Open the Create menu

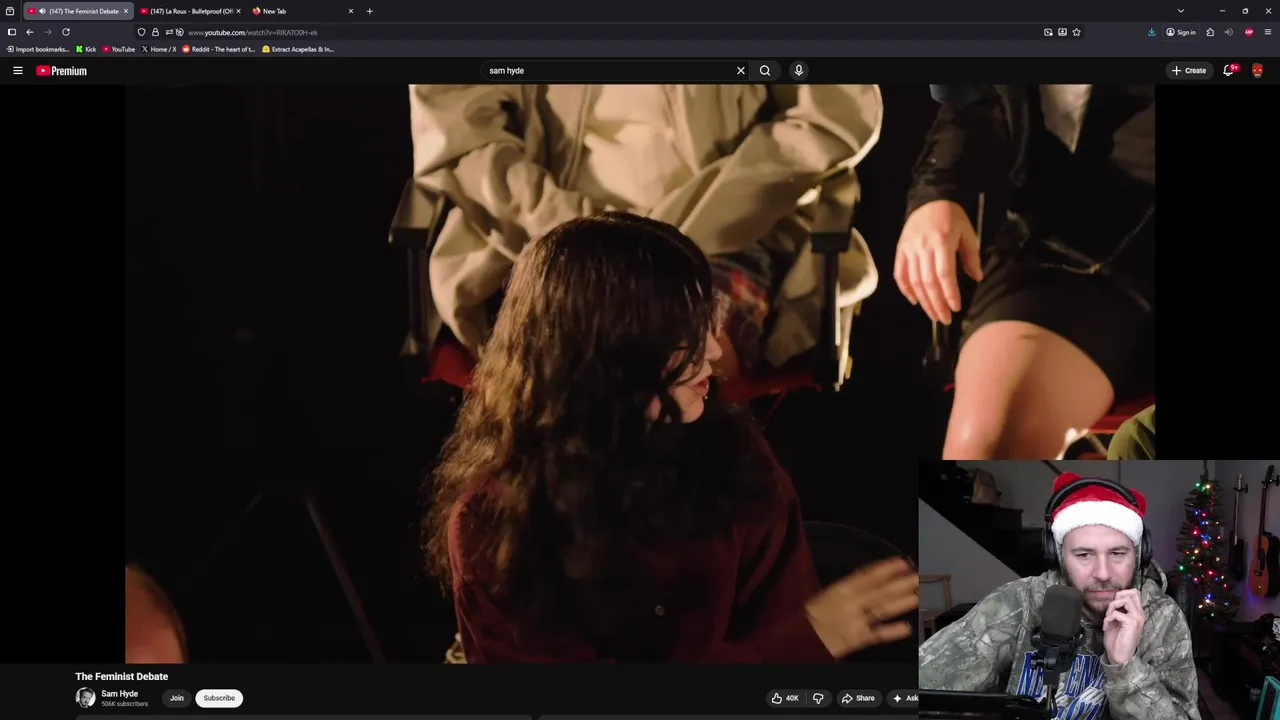(x=1189, y=70)
